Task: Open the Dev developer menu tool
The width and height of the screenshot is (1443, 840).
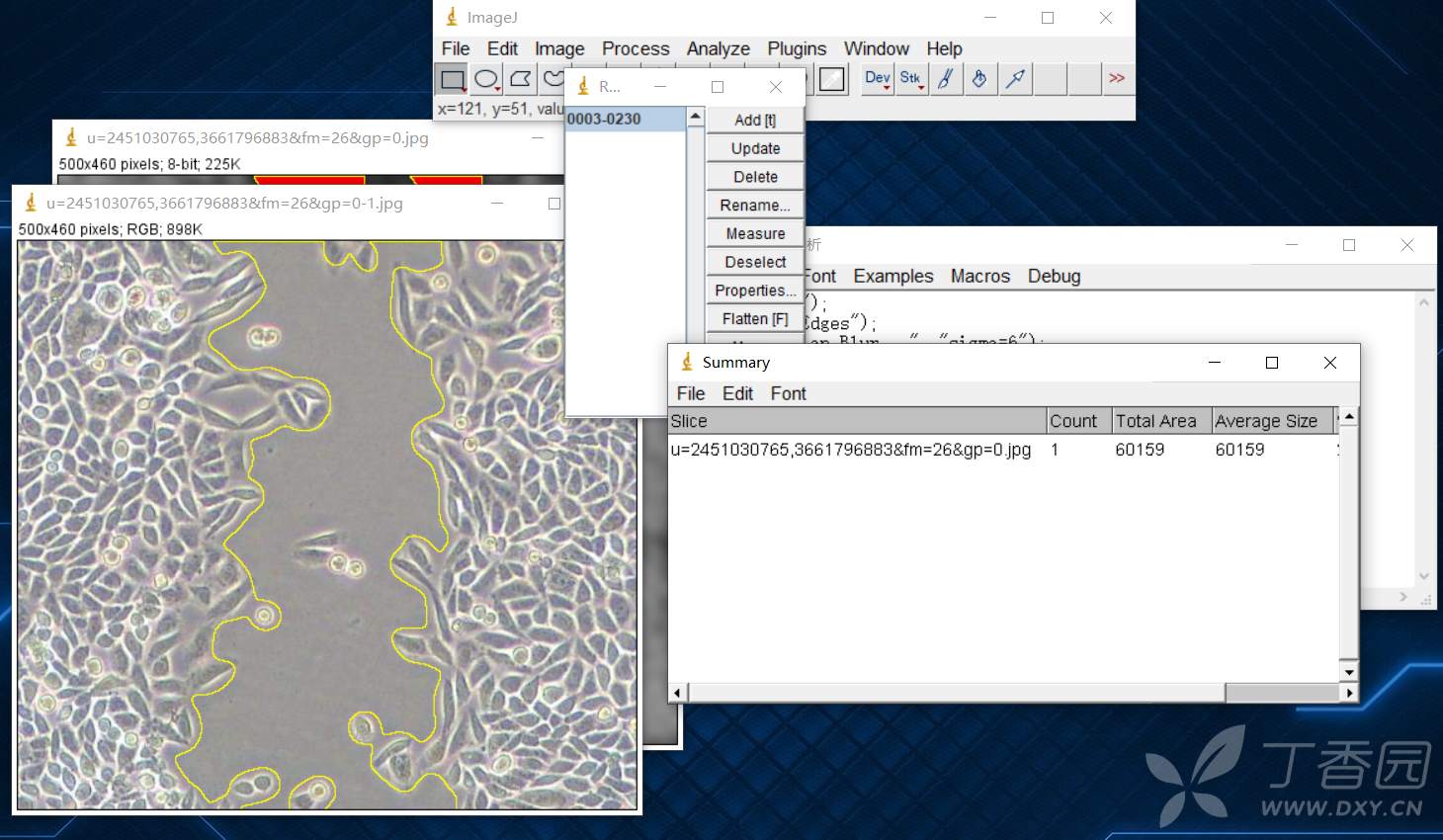Action: (878, 79)
